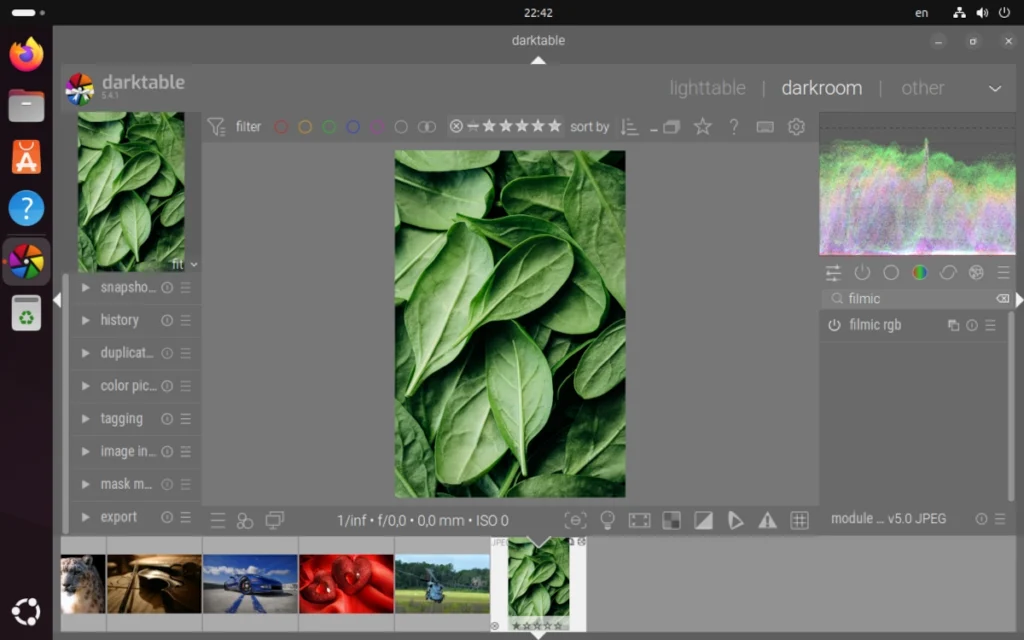Viewport: 1024px width, 640px height.
Task: Reset the history panel
Action: point(167,320)
